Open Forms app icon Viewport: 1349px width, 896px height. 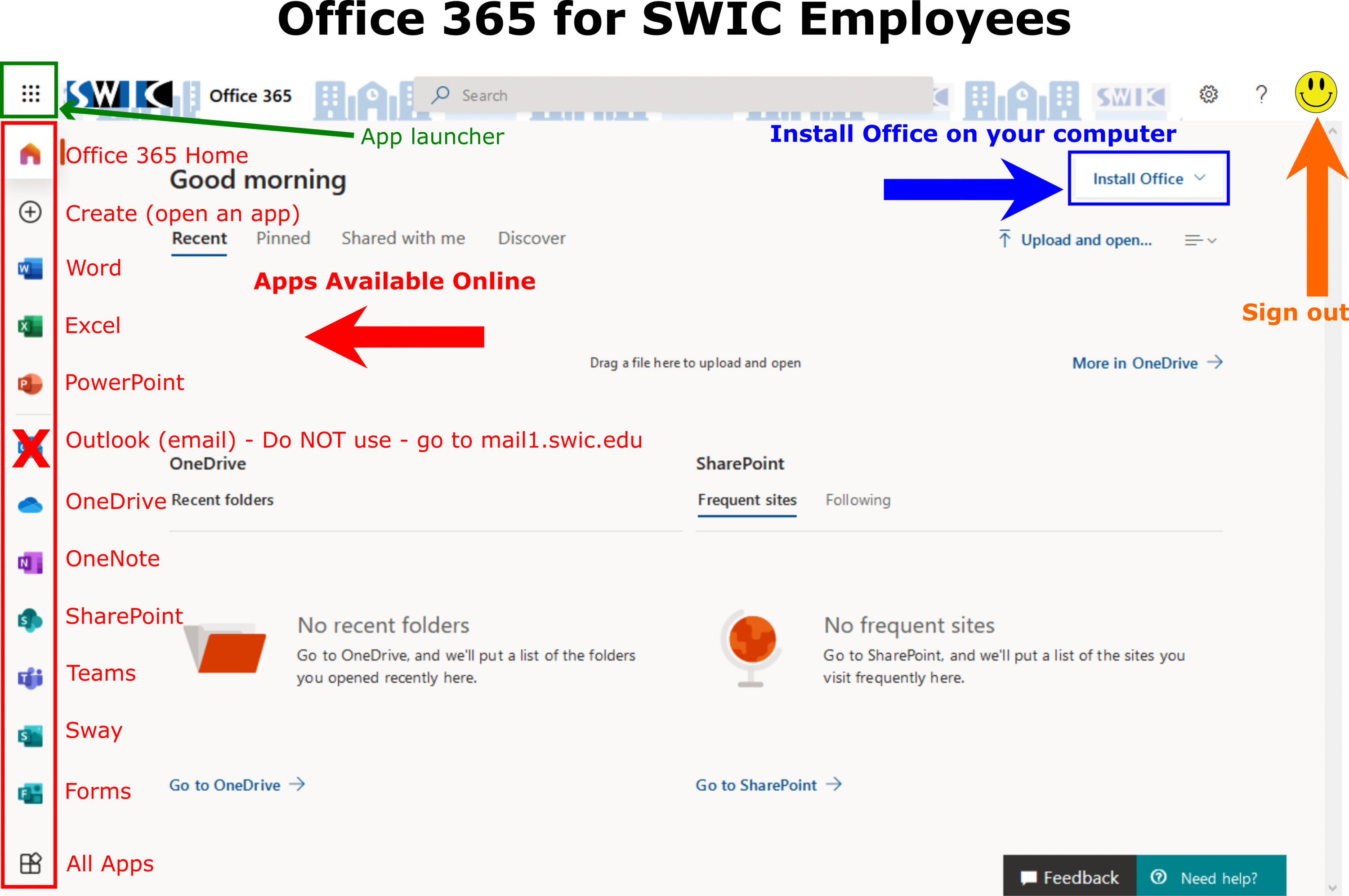click(x=30, y=793)
